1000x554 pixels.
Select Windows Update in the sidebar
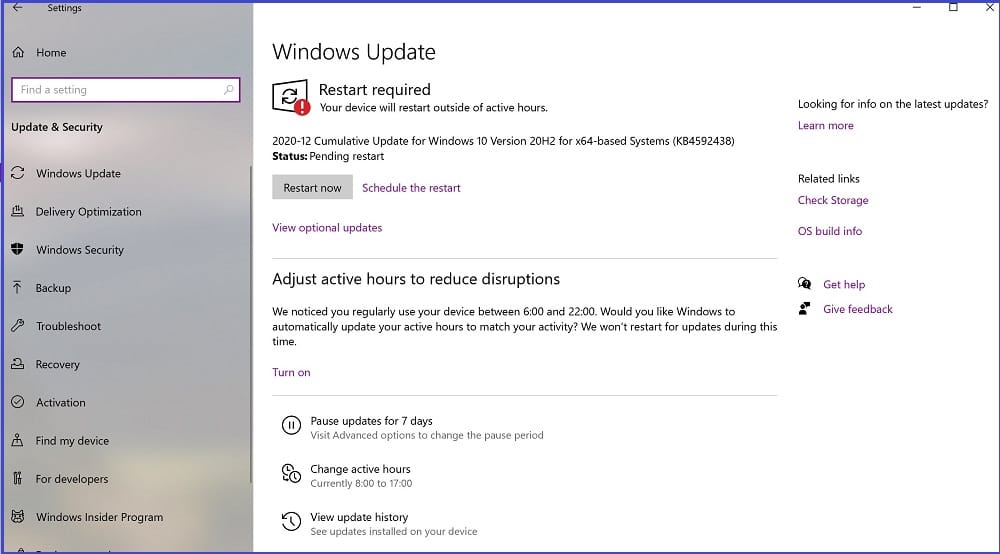(78, 173)
